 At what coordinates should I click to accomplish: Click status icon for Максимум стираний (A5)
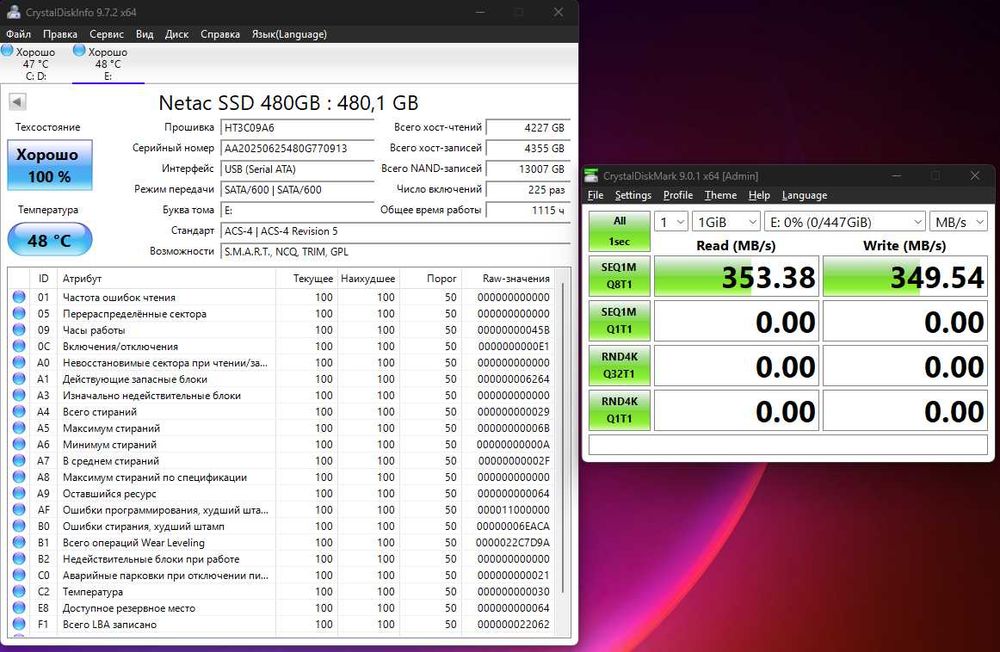tap(19, 428)
